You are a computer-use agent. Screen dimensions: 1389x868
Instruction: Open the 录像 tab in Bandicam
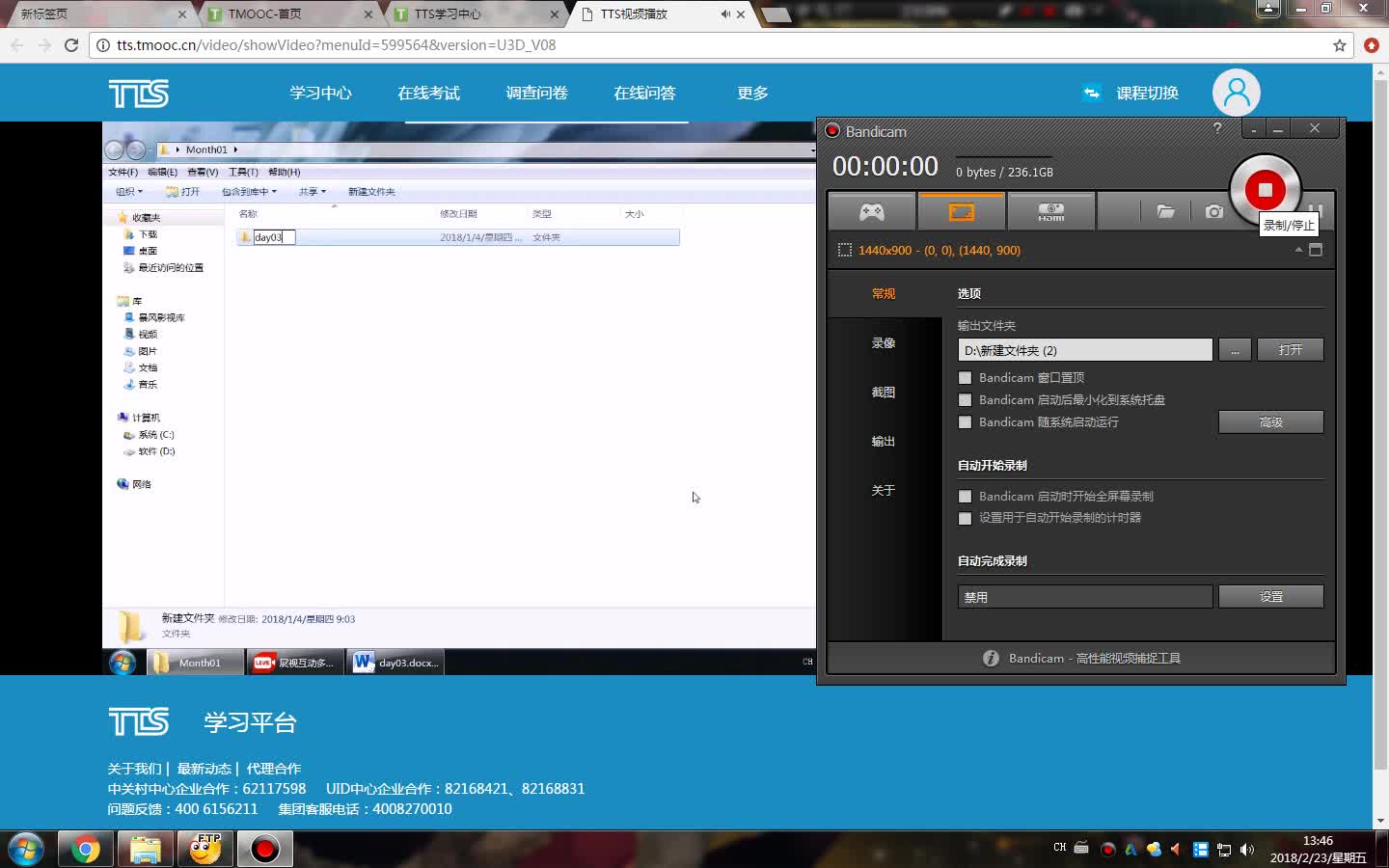(x=884, y=342)
